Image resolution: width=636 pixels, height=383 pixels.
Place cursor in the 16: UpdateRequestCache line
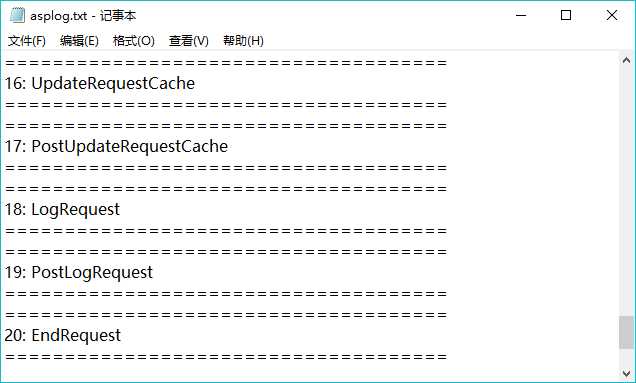(100, 83)
